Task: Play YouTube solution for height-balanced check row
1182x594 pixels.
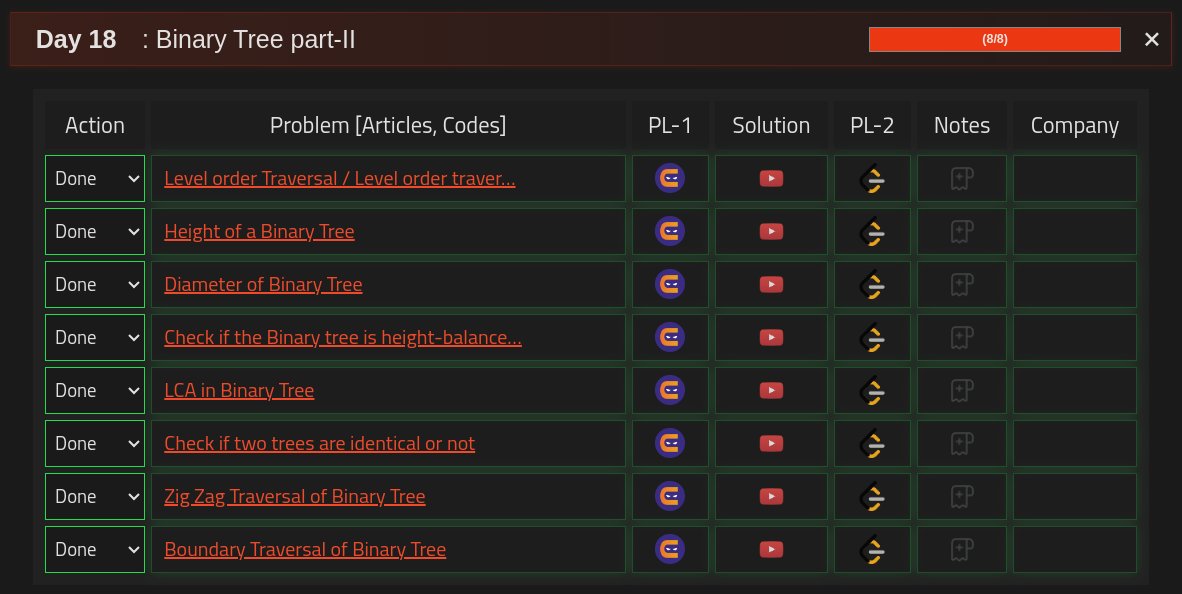Action: coord(771,338)
